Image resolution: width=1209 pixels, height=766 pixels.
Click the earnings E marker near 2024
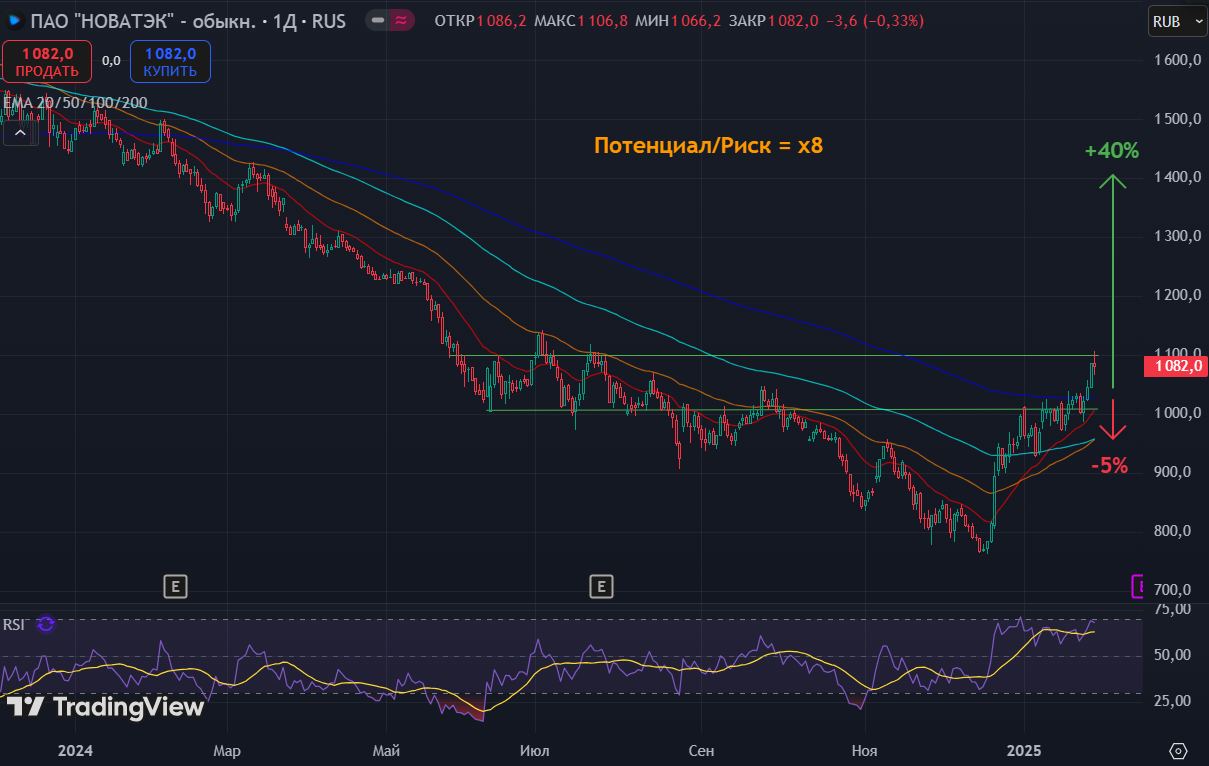tap(175, 586)
